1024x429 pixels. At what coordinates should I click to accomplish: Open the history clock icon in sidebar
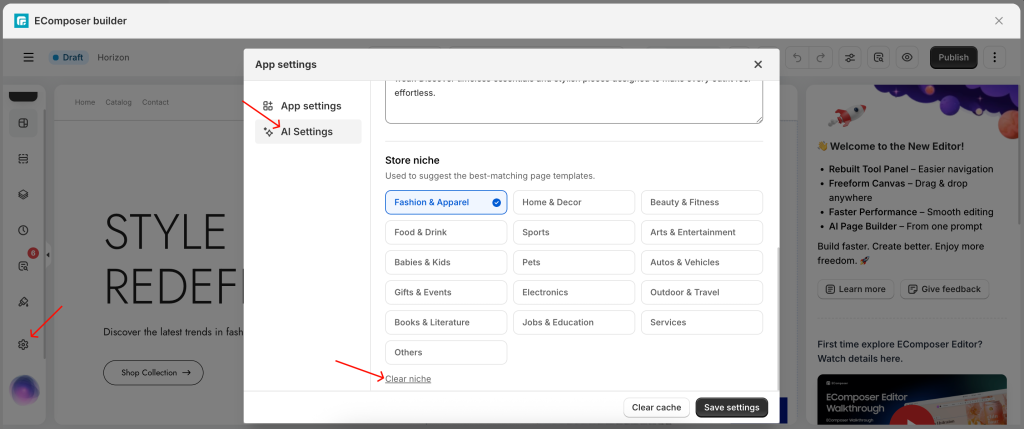(24, 230)
